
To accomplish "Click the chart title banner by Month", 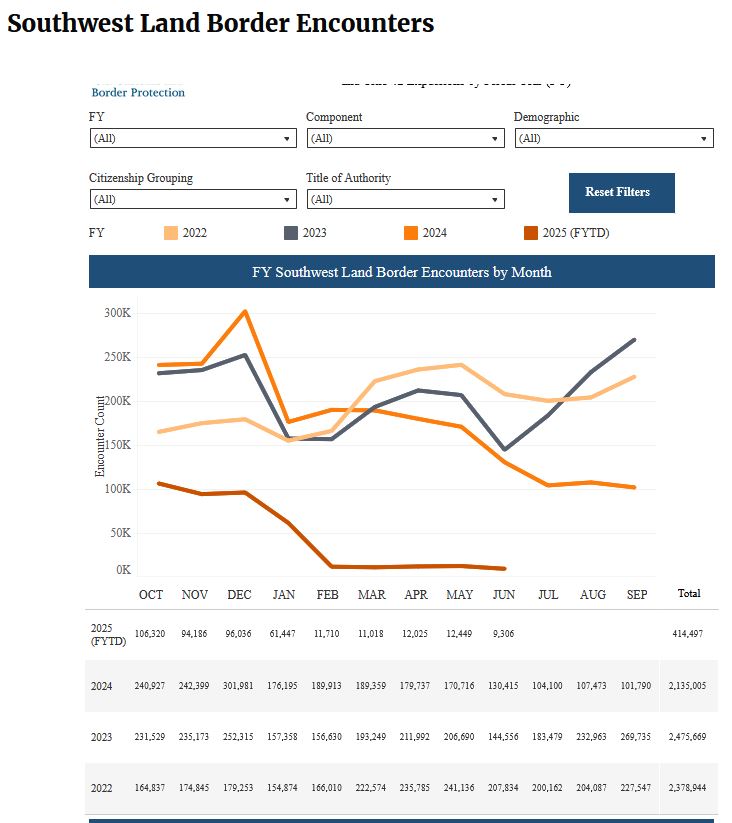I will click(401, 272).
